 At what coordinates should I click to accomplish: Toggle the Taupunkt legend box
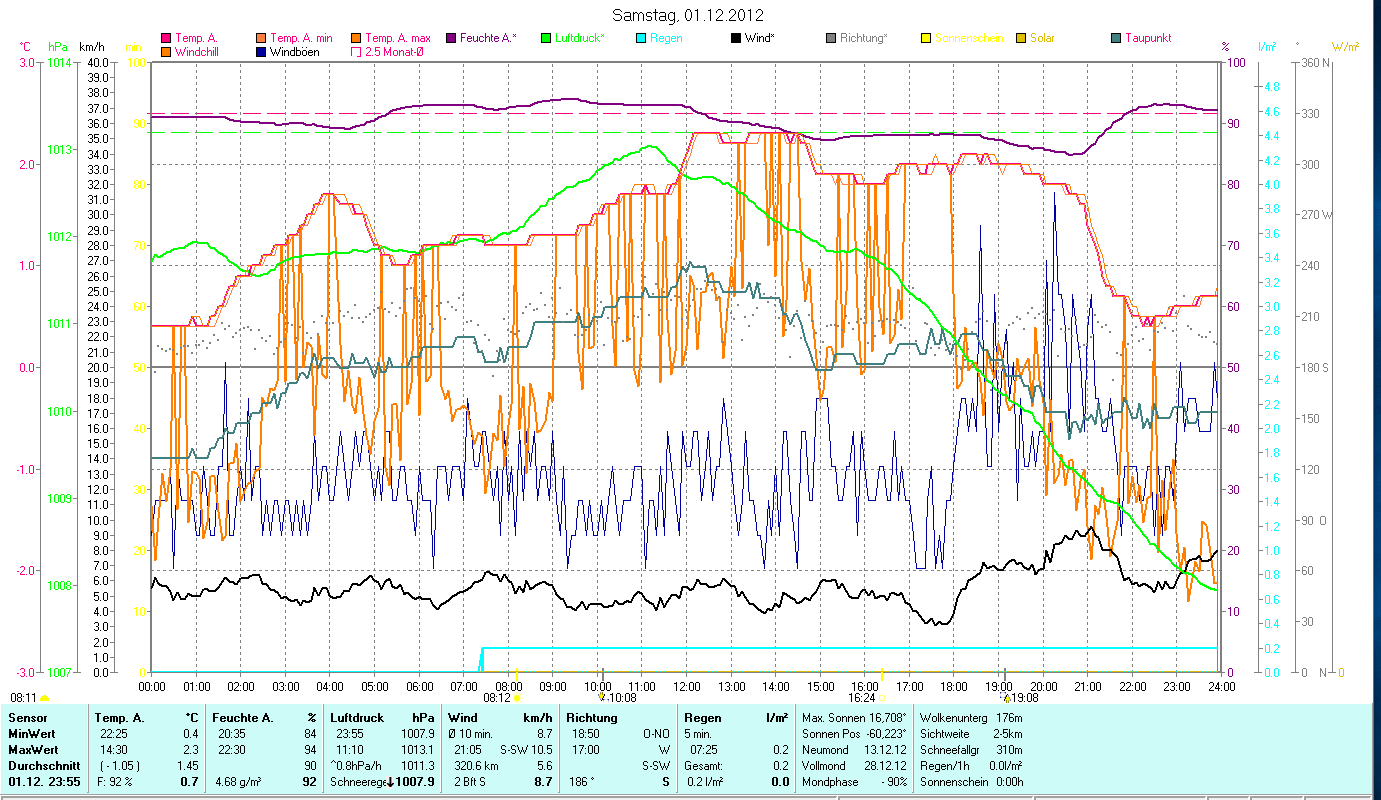(1115, 38)
